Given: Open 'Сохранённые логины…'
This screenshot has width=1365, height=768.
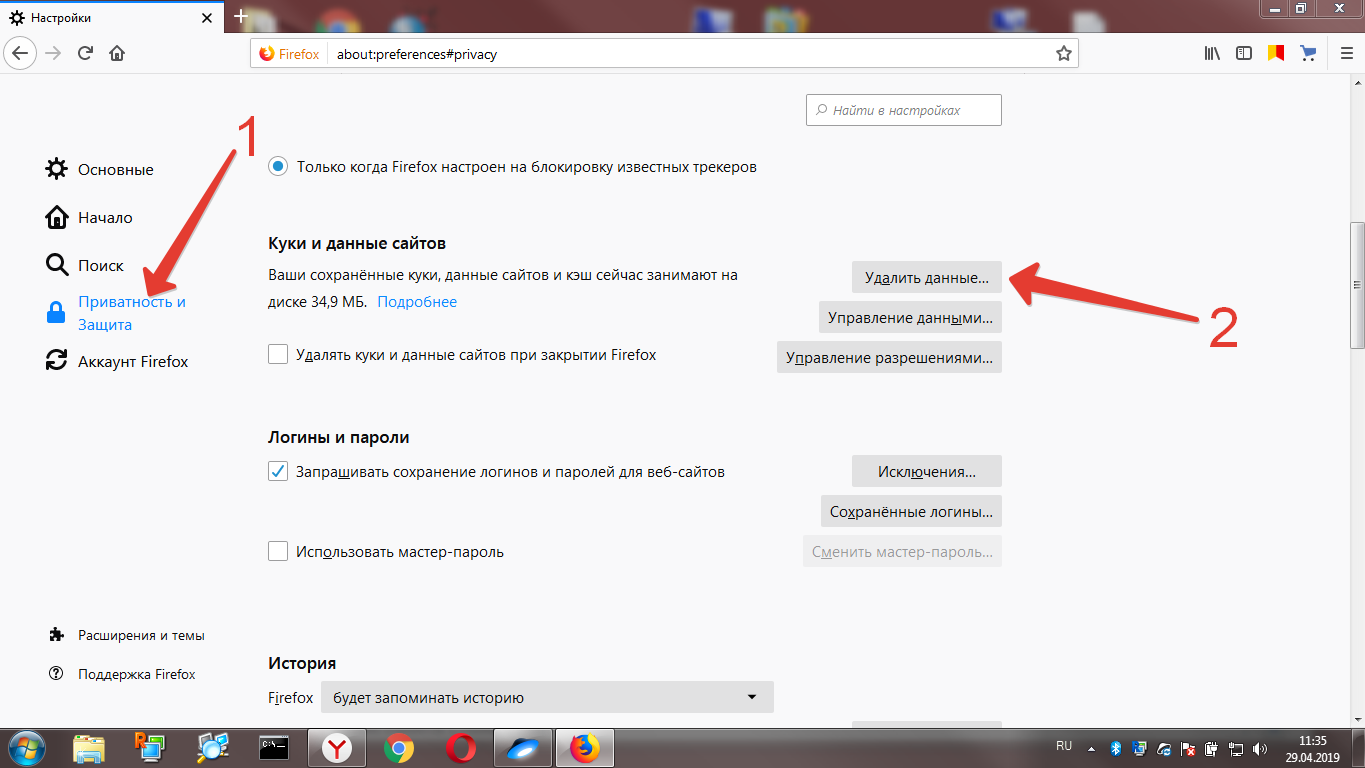Looking at the screenshot, I should (x=911, y=511).
